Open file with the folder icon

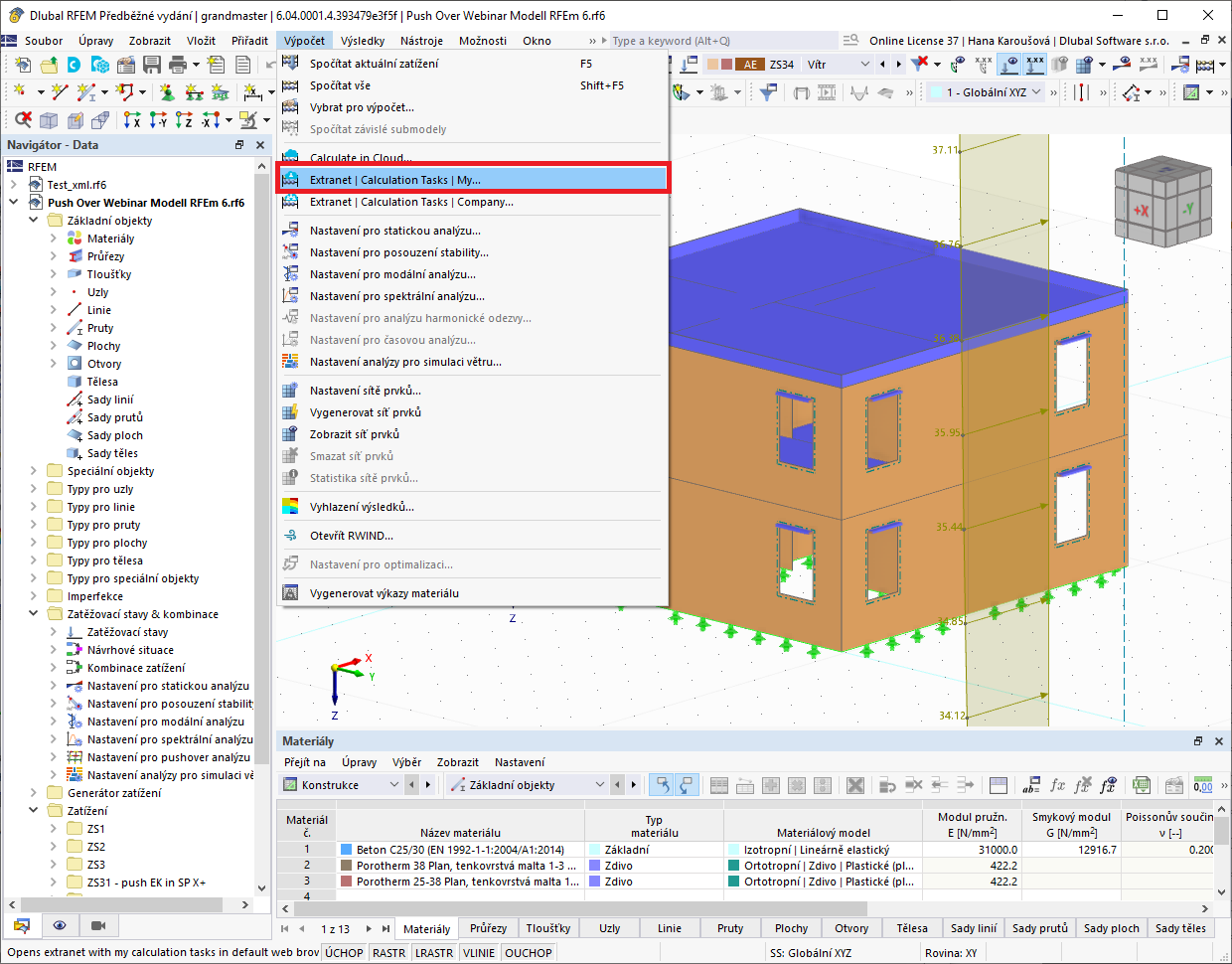[49, 65]
